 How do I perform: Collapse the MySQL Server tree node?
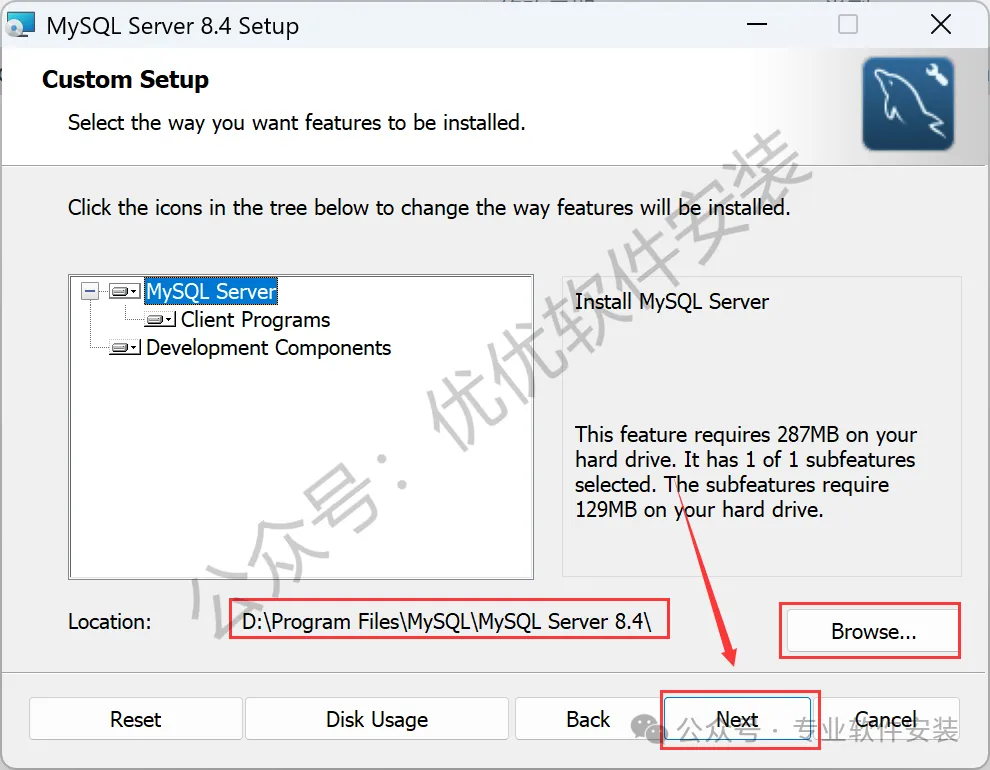90,292
